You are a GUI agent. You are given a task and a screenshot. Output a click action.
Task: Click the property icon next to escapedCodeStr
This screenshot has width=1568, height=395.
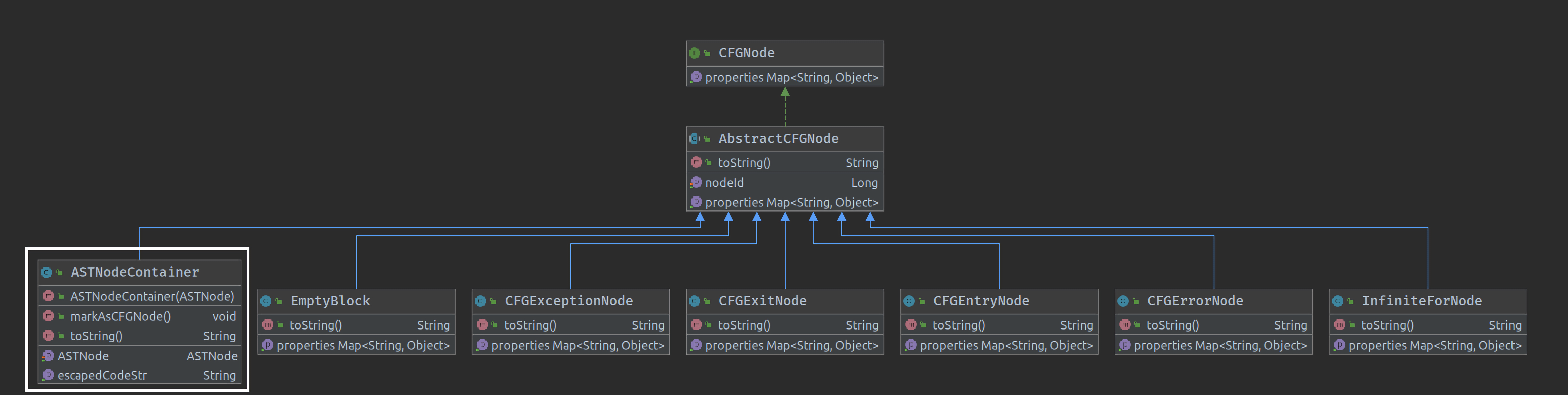pos(48,376)
